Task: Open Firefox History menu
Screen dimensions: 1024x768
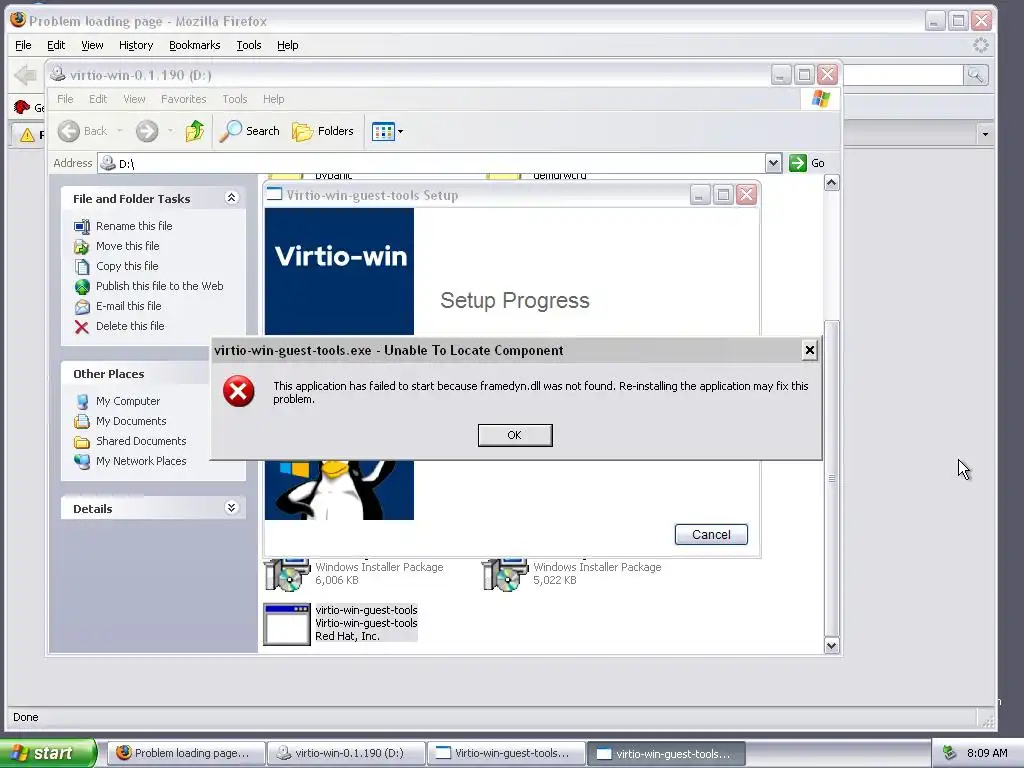Action: 136,45
